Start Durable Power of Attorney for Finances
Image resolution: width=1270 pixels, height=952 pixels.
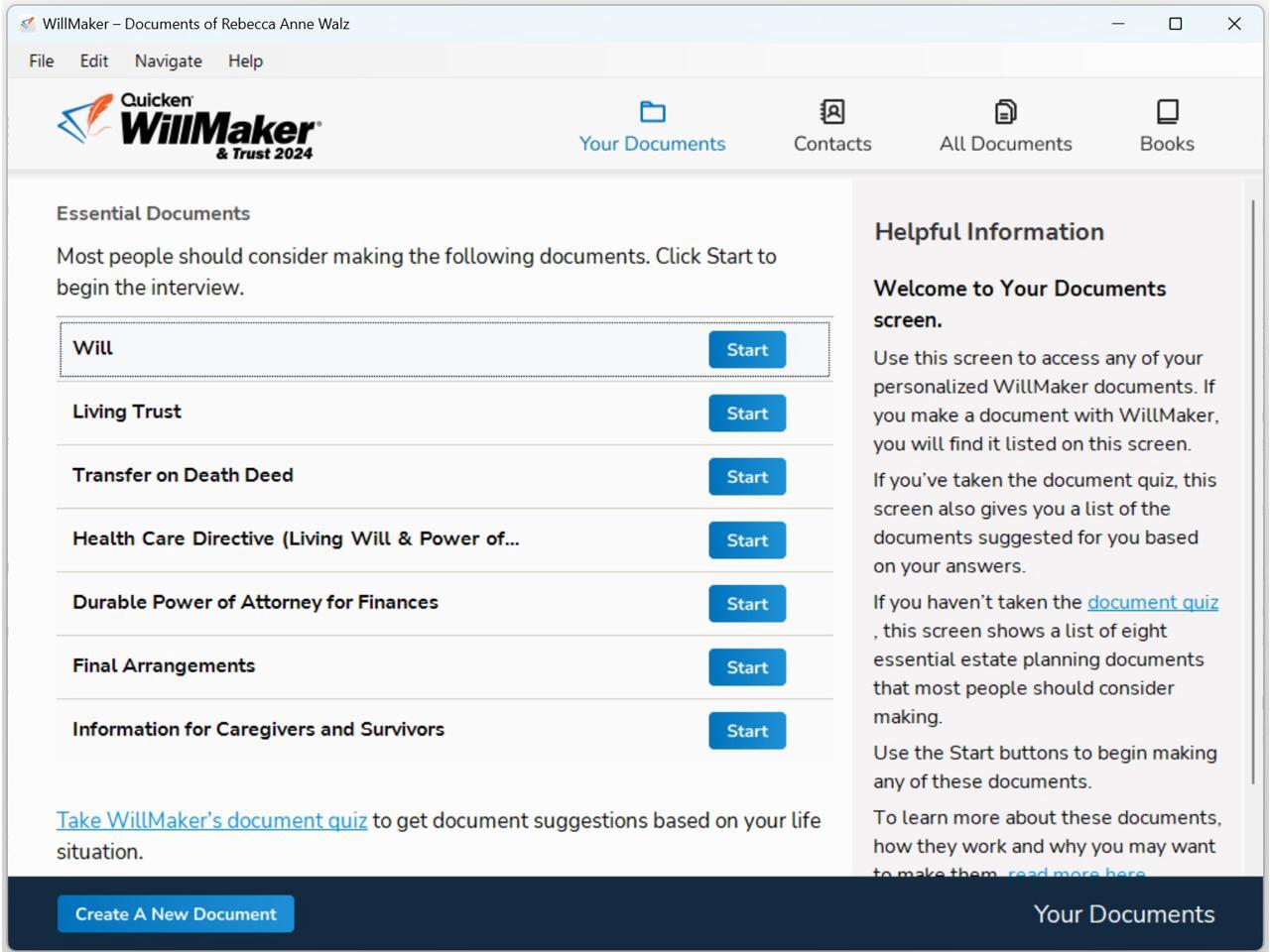pyautogui.click(x=746, y=603)
